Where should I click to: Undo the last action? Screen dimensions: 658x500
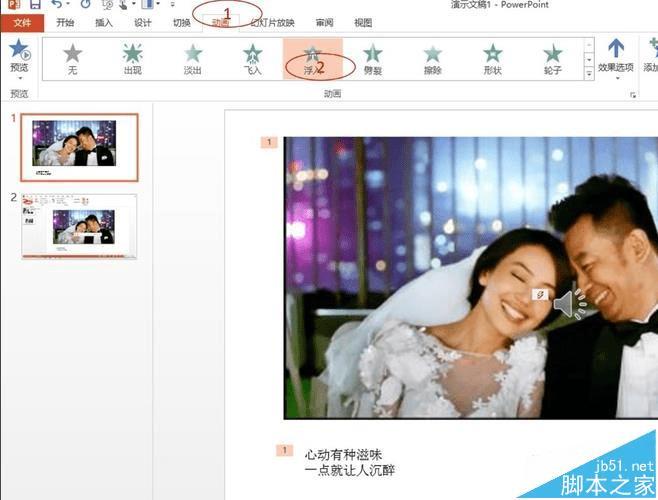click(x=56, y=4)
